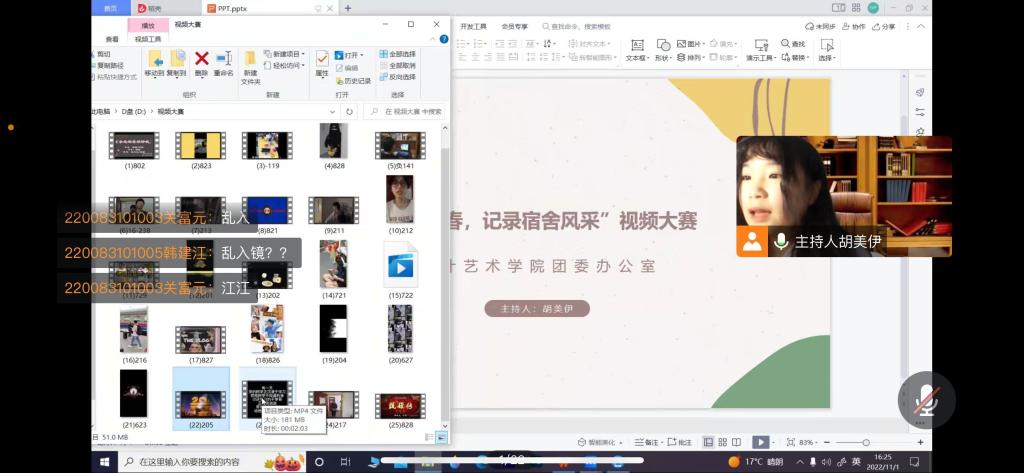Adjust the zoom slider in WPS status bar
The height and width of the screenshot is (473, 1024).
coord(865,442)
